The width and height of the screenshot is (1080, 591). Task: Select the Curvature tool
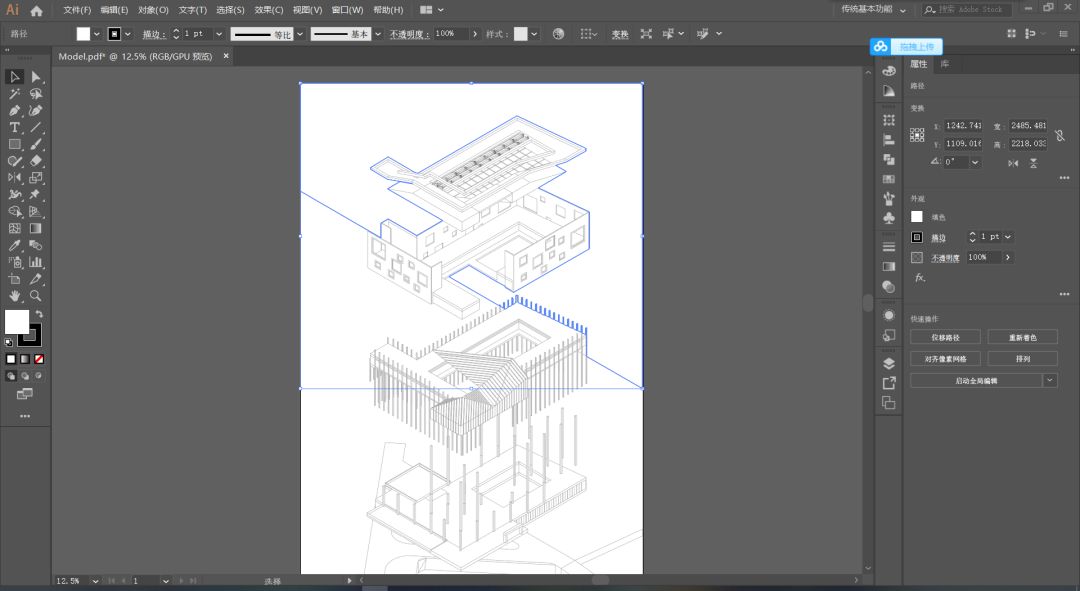click(36, 110)
